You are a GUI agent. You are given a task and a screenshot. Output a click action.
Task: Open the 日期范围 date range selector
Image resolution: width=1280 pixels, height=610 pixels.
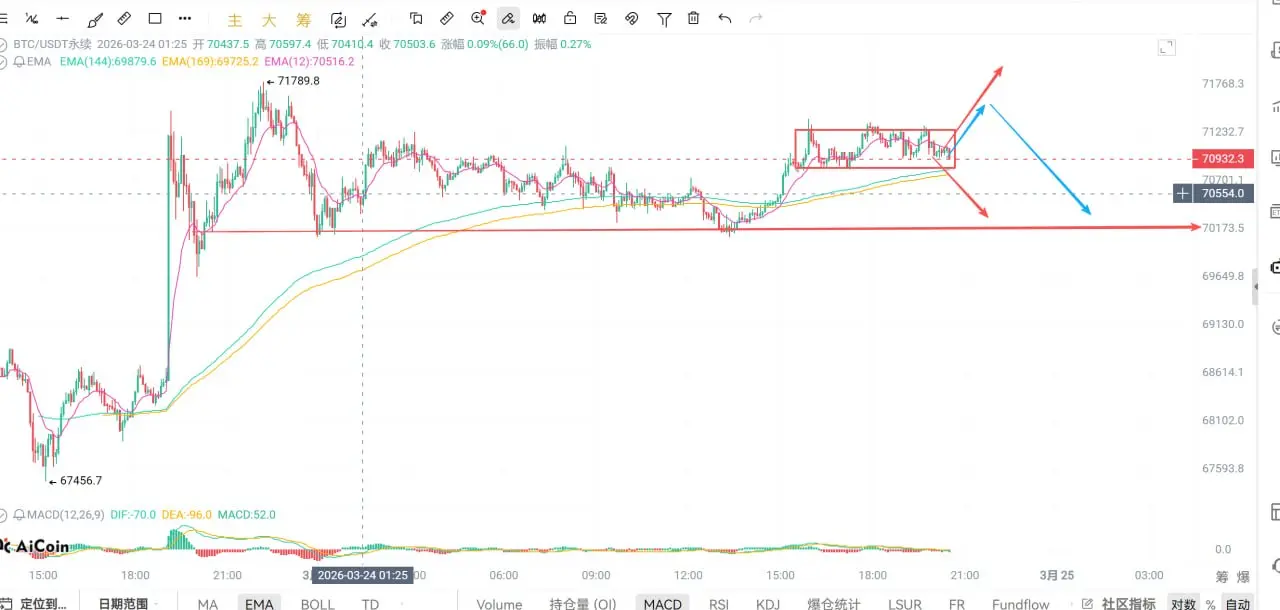(x=123, y=603)
